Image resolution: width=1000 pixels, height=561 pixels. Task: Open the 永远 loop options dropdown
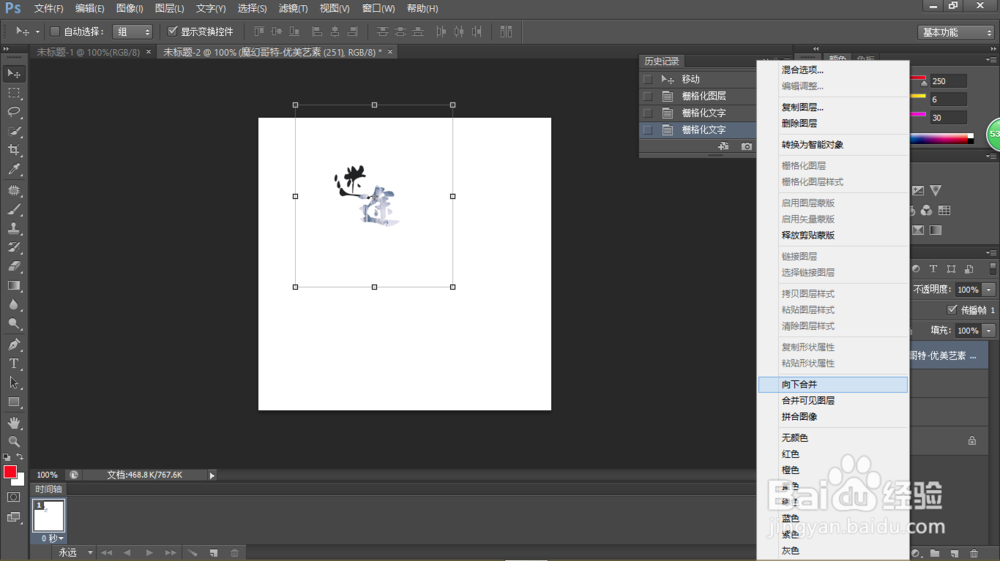(76, 553)
